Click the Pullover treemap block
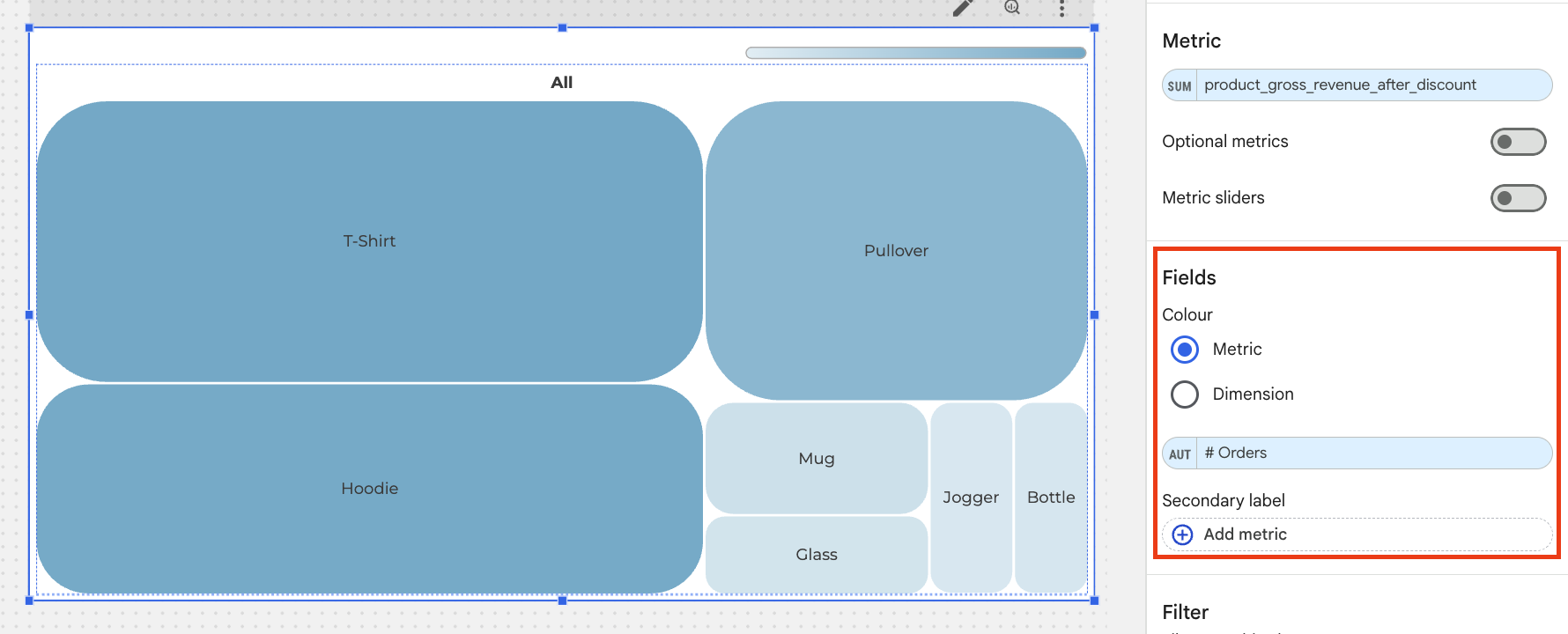This screenshot has width=1568, height=634. click(x=896, y=251)
